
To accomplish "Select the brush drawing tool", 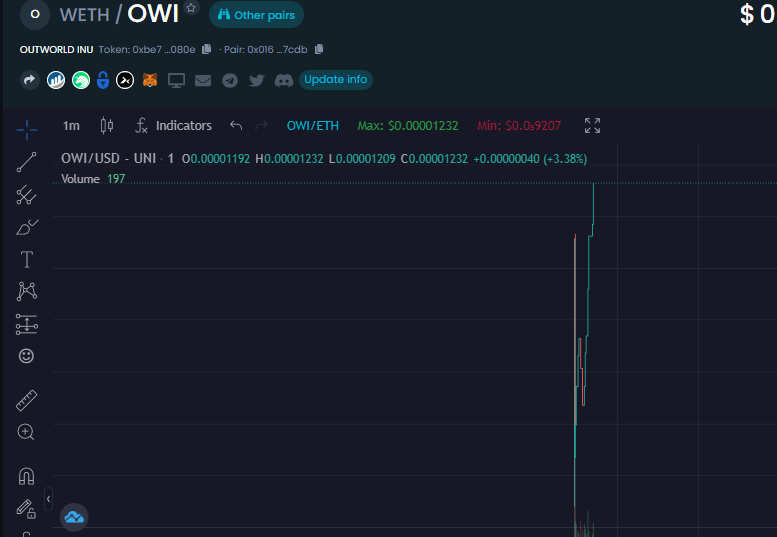I will (x=27, y=227).
